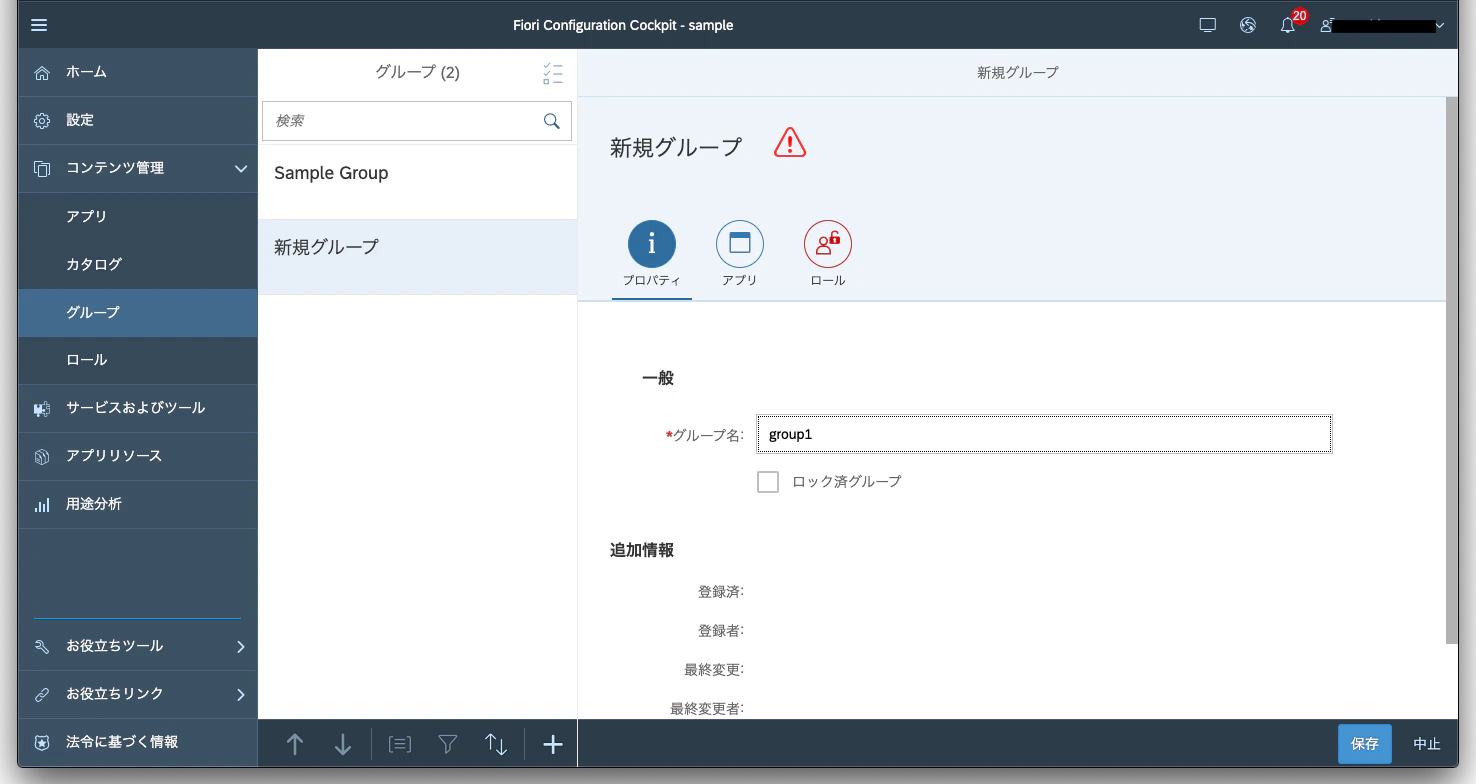Screen dimensions: 1476x784
Task: Go to ホーム in sidebar
Action: coord(138,73)
